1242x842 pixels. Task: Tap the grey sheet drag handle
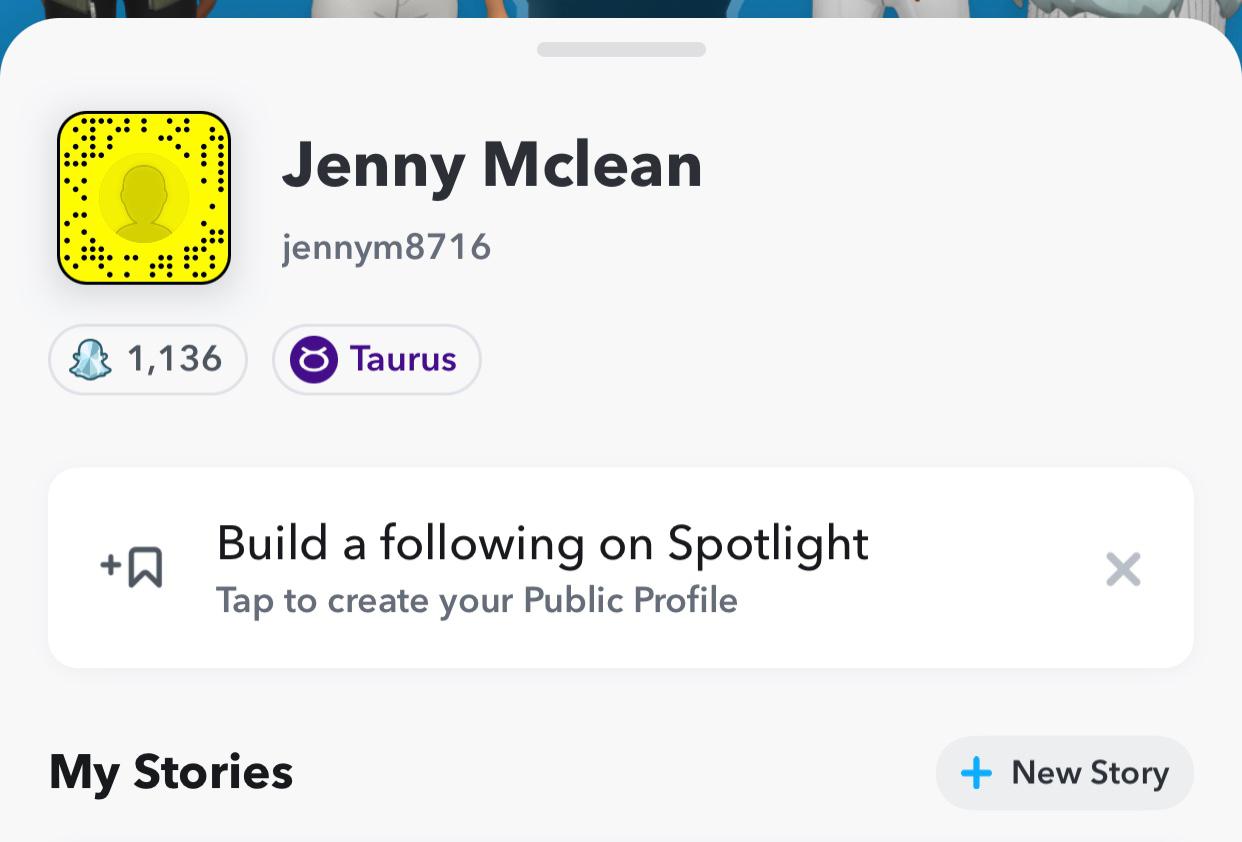pos(621,49)
